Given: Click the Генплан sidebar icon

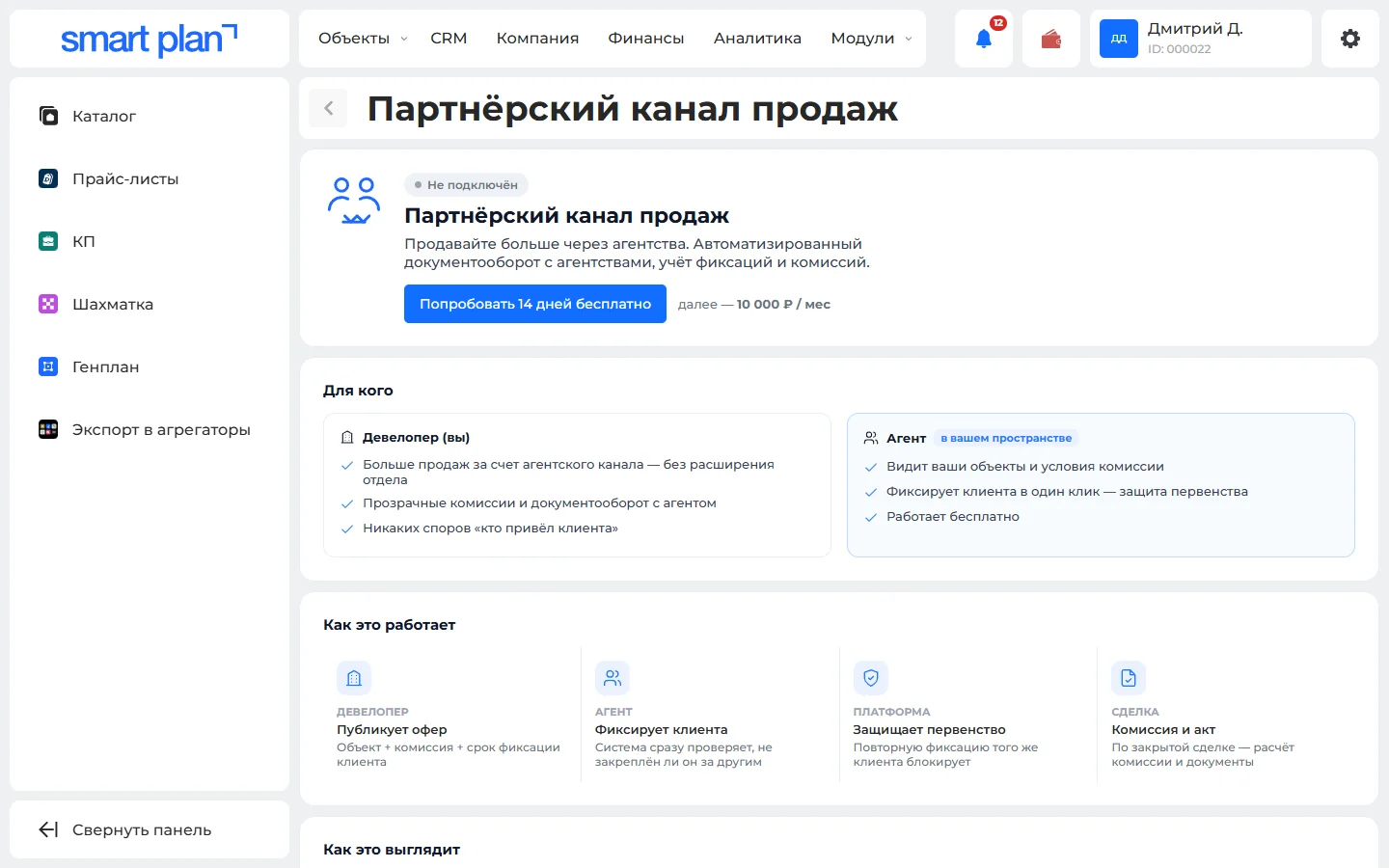Looking at the screenshot, I should point(48,366).
